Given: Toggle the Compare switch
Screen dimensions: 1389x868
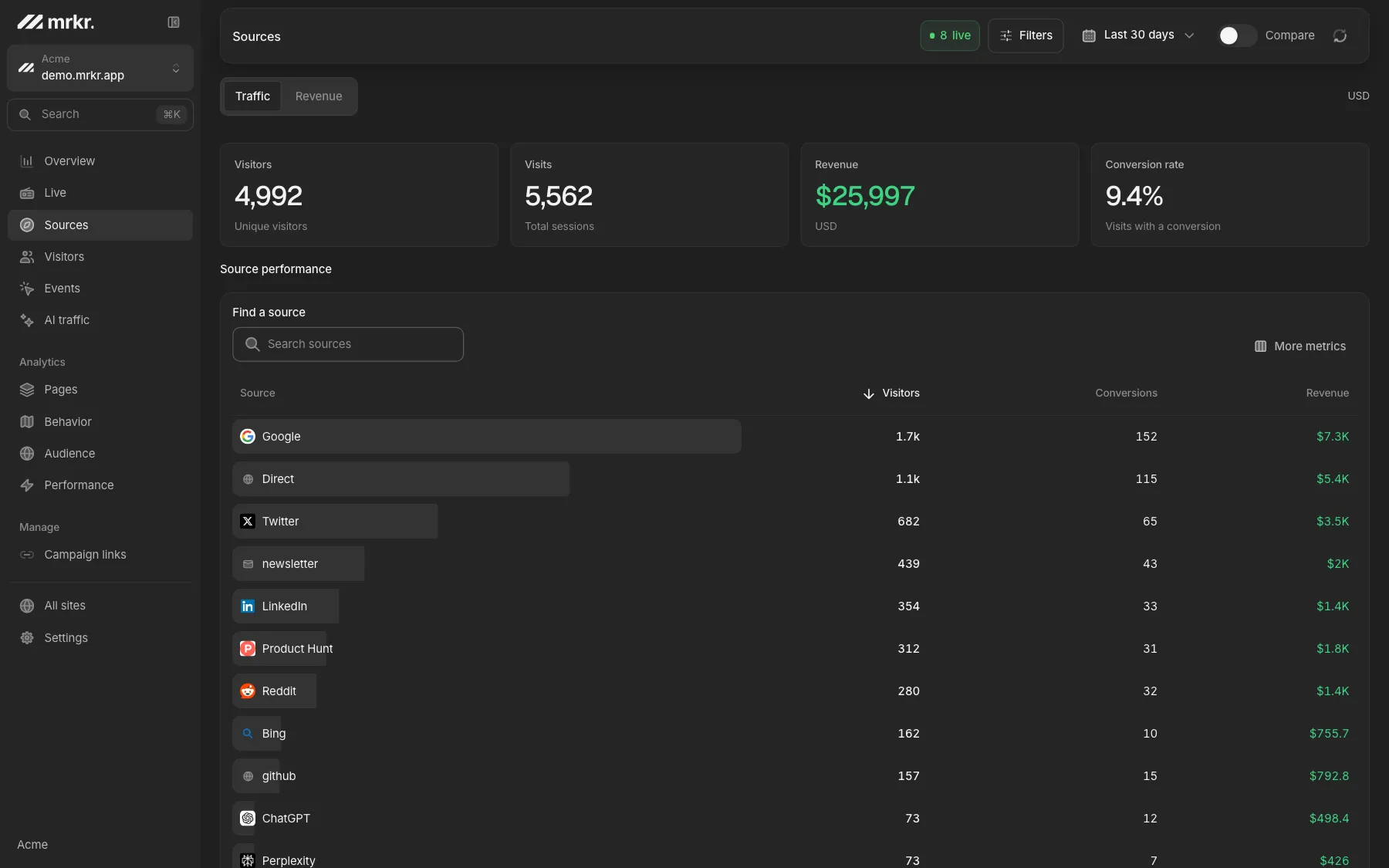Looking at the screenshot, I should (x=1237, y=35).
